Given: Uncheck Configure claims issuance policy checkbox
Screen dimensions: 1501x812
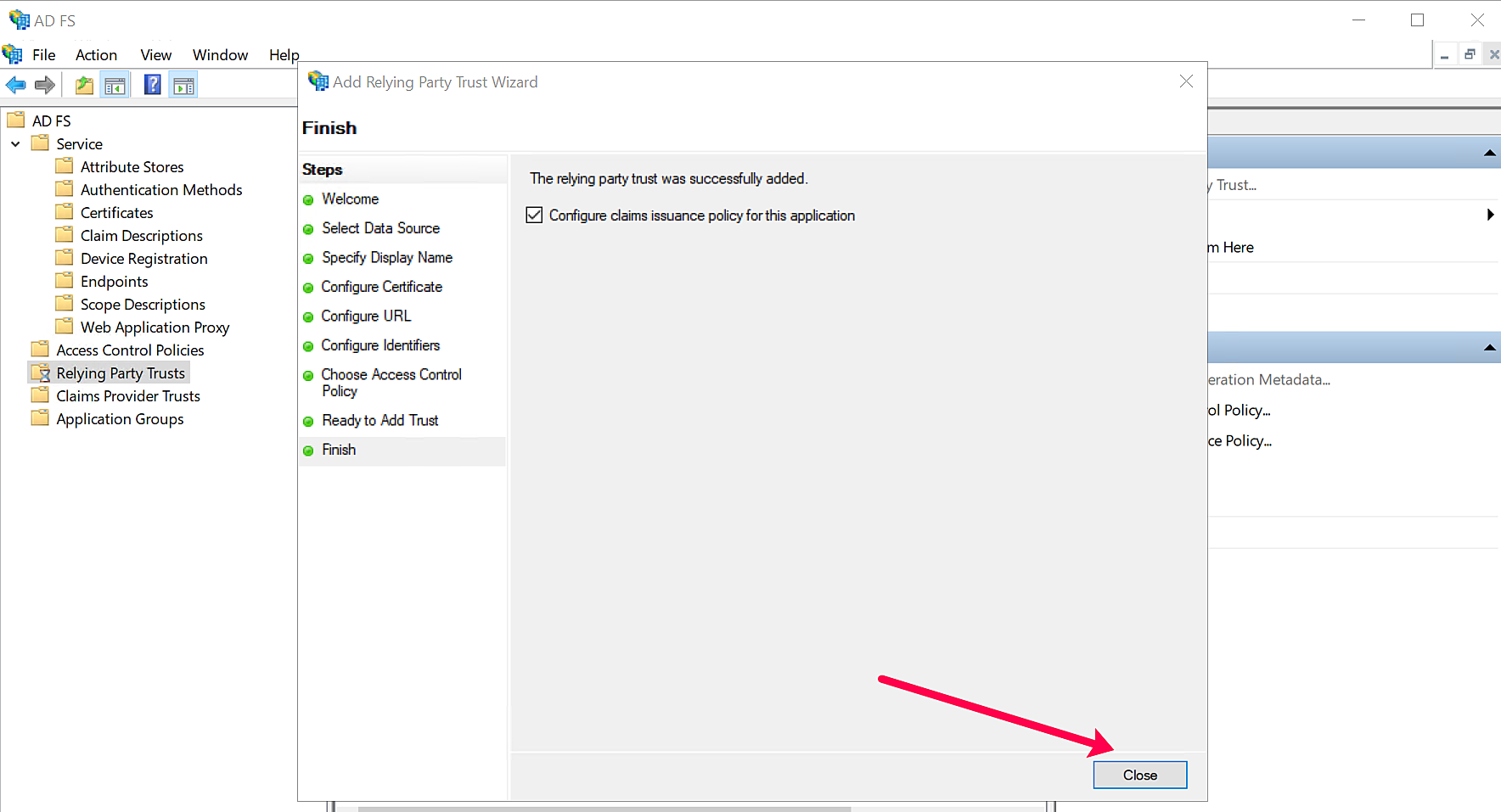Looking at the screenshot, I should coord(534,216).
